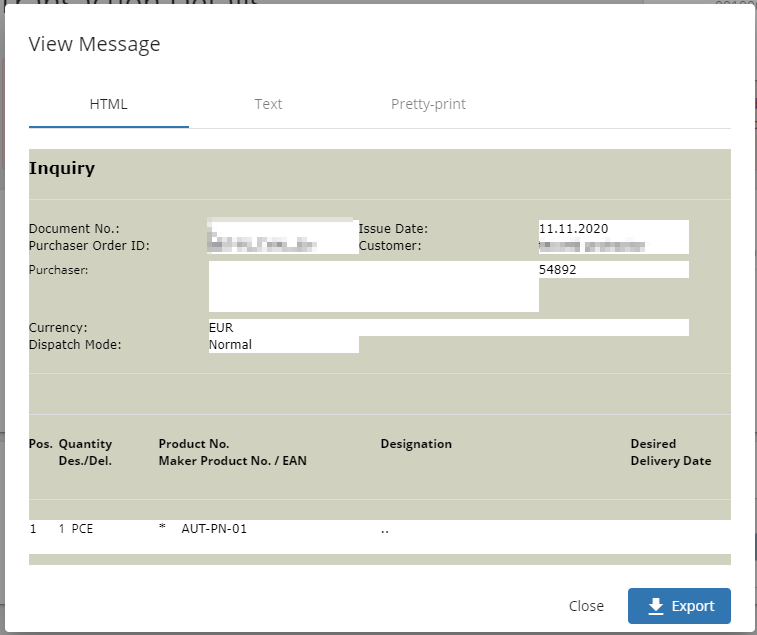Select product number AUT-PN-01

[x=213, y=529]
